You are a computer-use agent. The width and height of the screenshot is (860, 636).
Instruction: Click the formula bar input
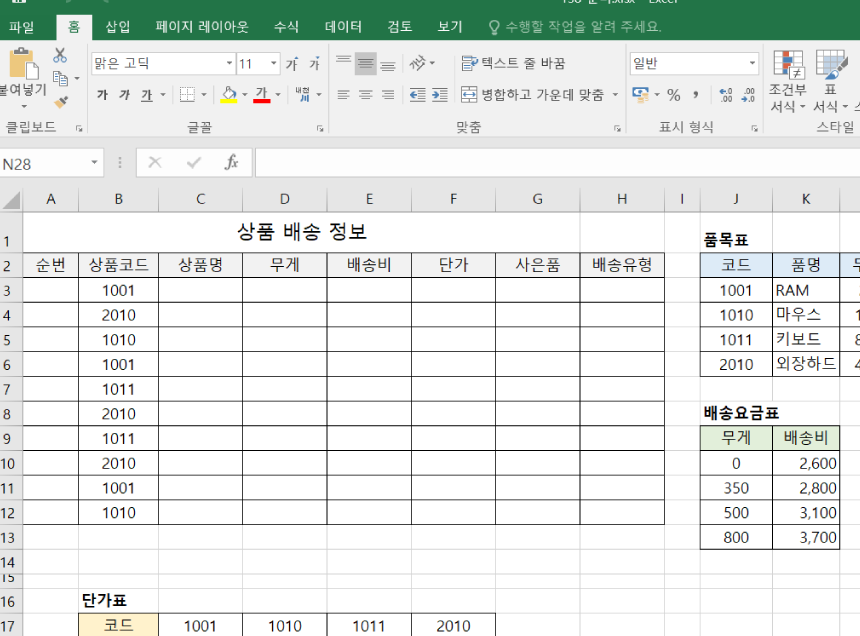point(557,163)
